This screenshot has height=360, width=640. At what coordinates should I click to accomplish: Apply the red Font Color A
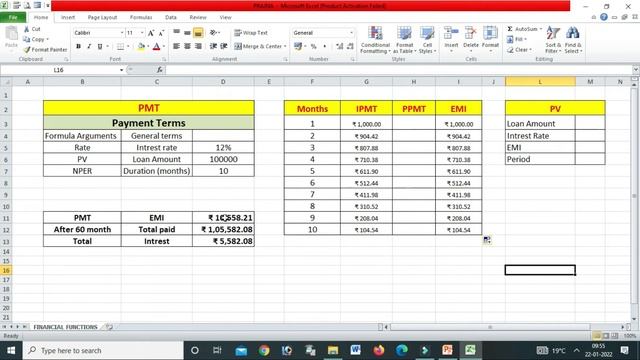156,47
